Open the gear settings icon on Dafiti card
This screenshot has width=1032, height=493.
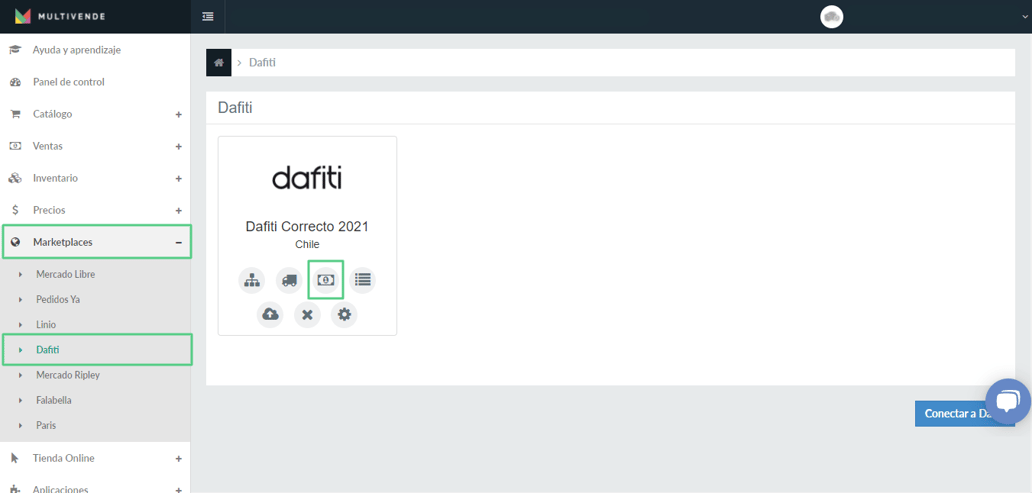coord(344,315)
